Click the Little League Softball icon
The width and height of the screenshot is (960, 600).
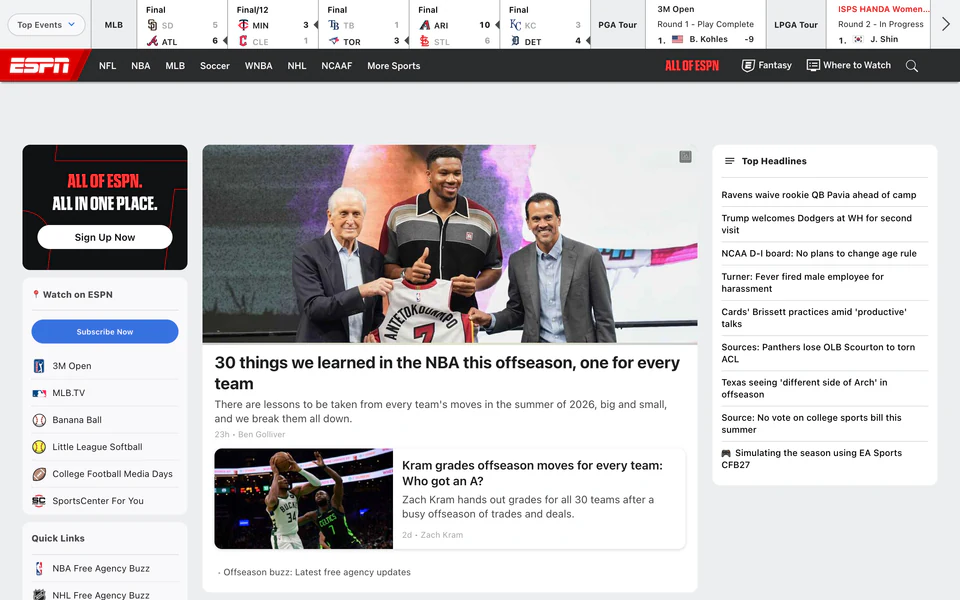[39, 447]
